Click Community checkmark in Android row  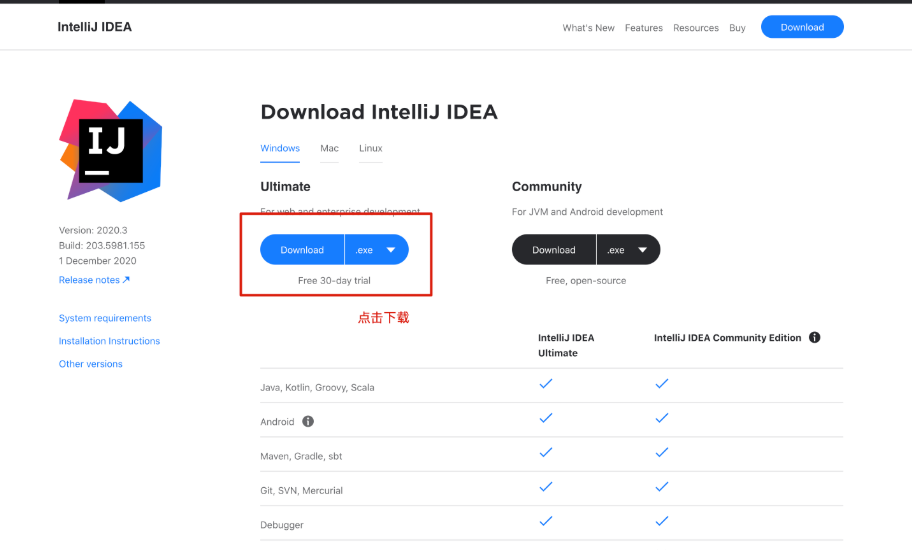661,418
